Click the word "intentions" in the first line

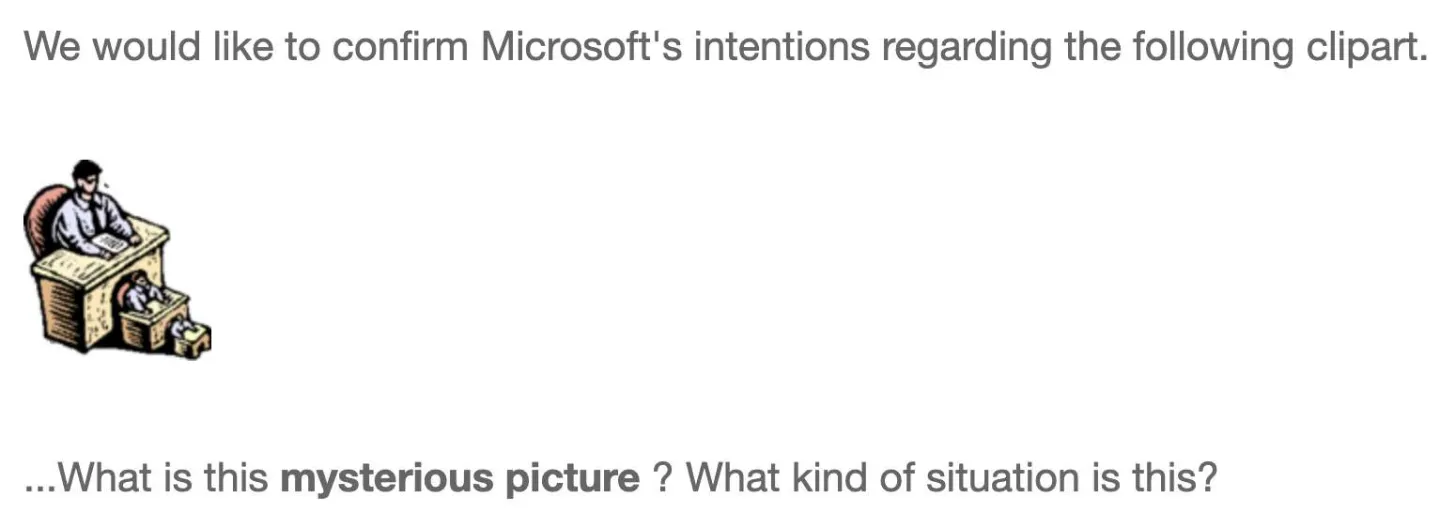click(x=782, y=47)
